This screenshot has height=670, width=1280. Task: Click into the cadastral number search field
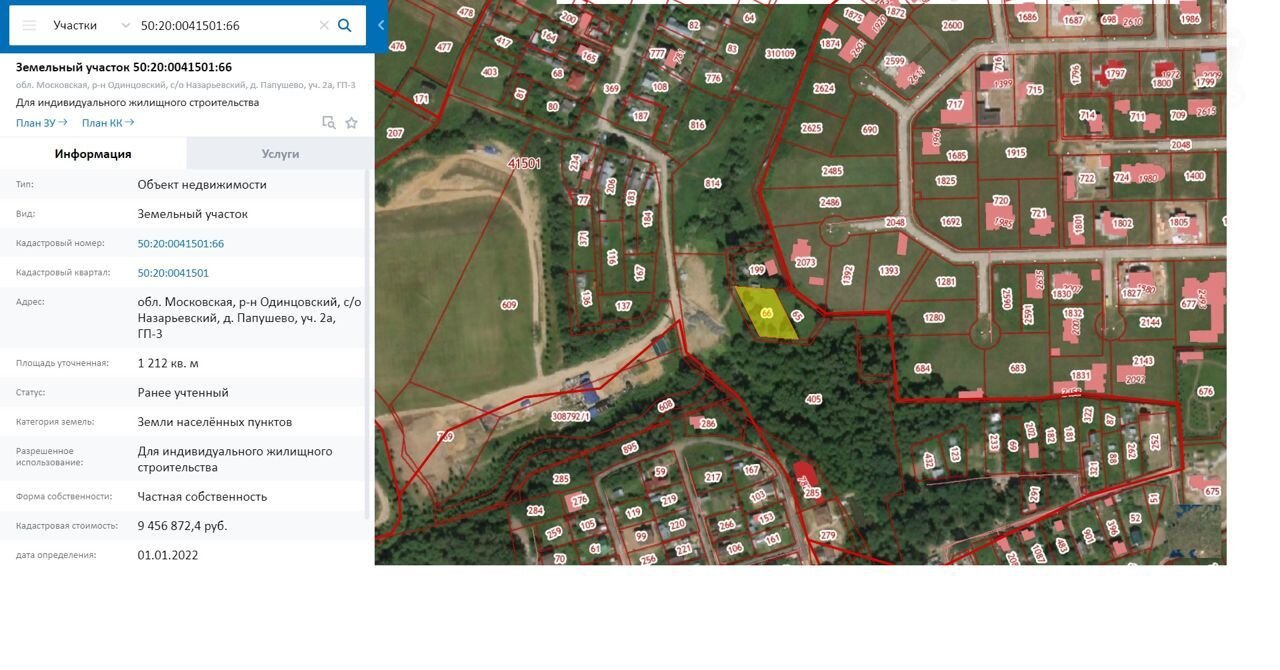[226, 25]
